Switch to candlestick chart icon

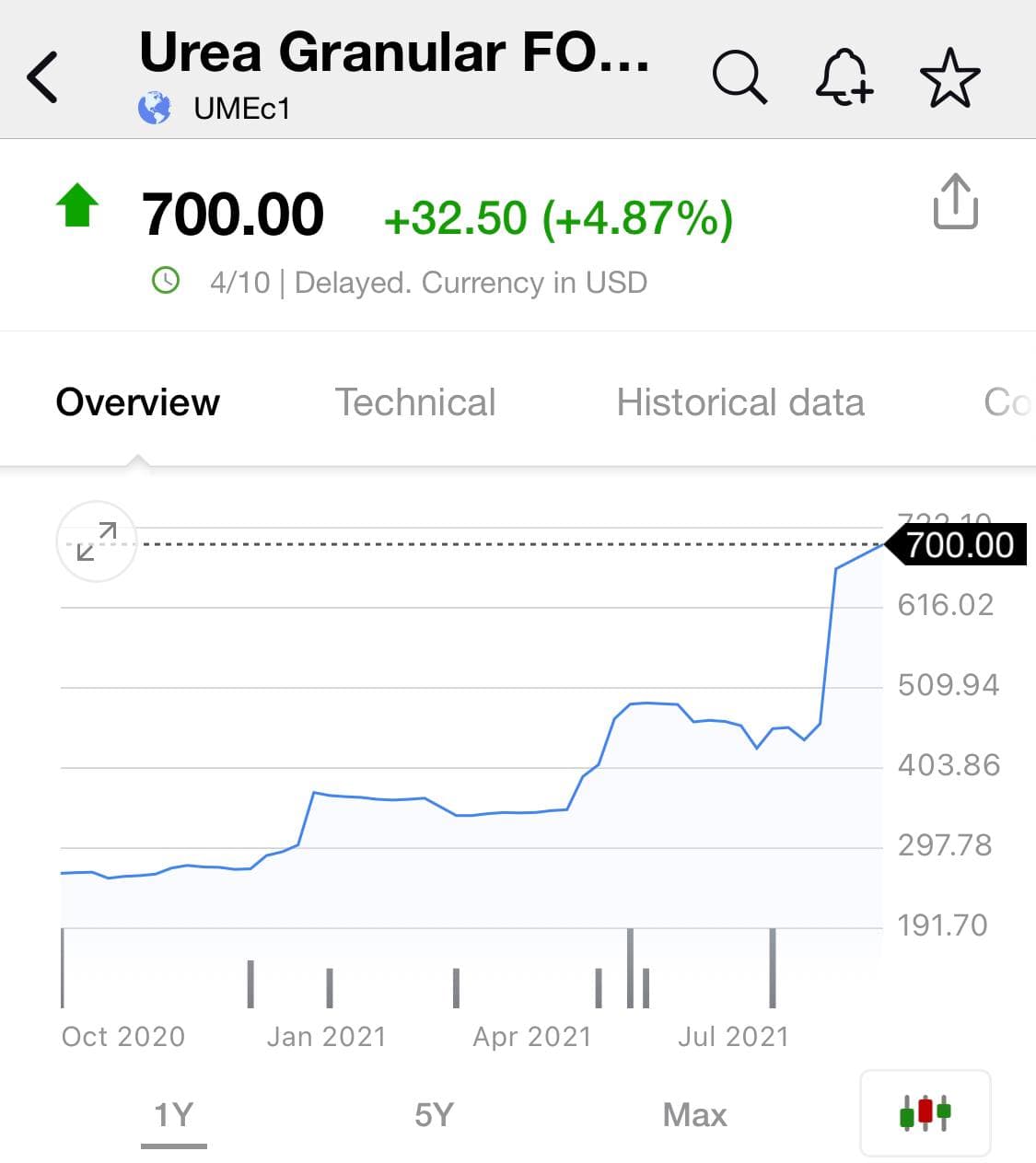[925, 1112]
